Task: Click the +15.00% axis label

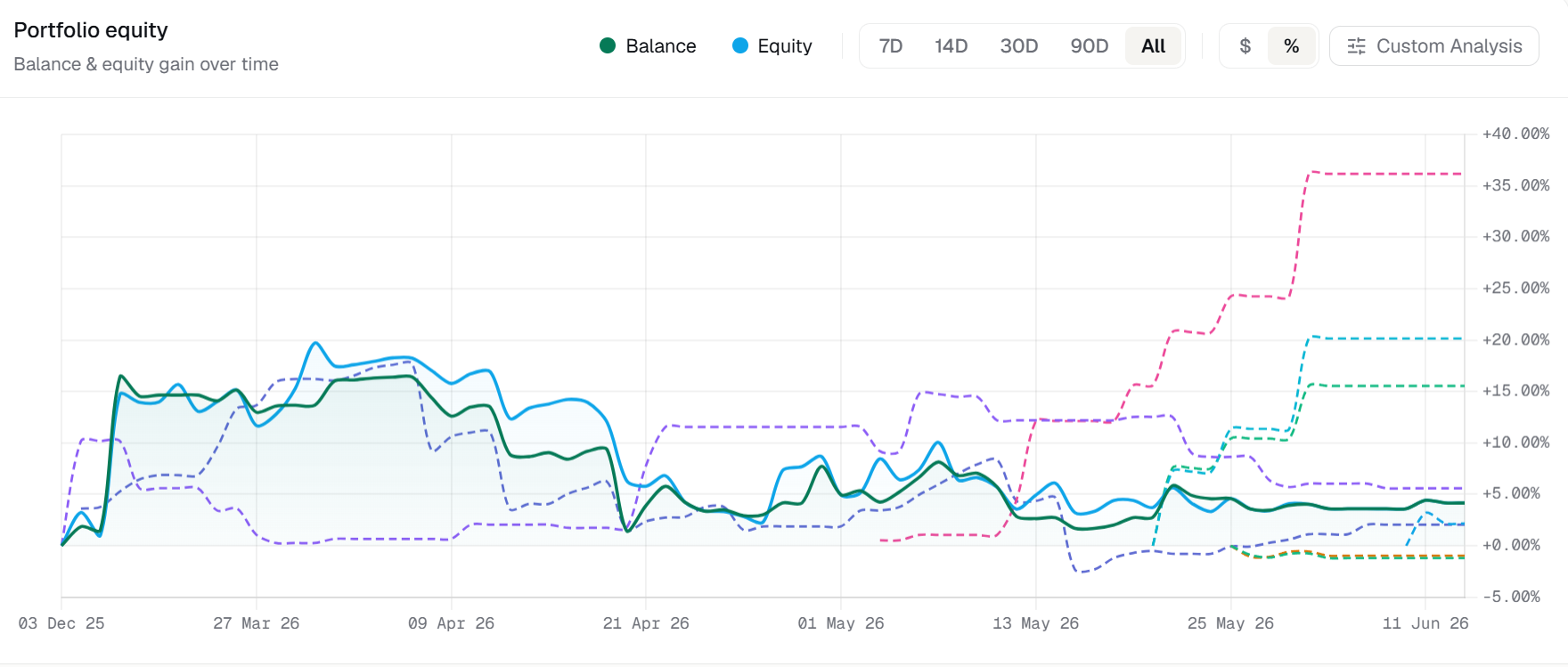Action: [x=1515, y=390]
